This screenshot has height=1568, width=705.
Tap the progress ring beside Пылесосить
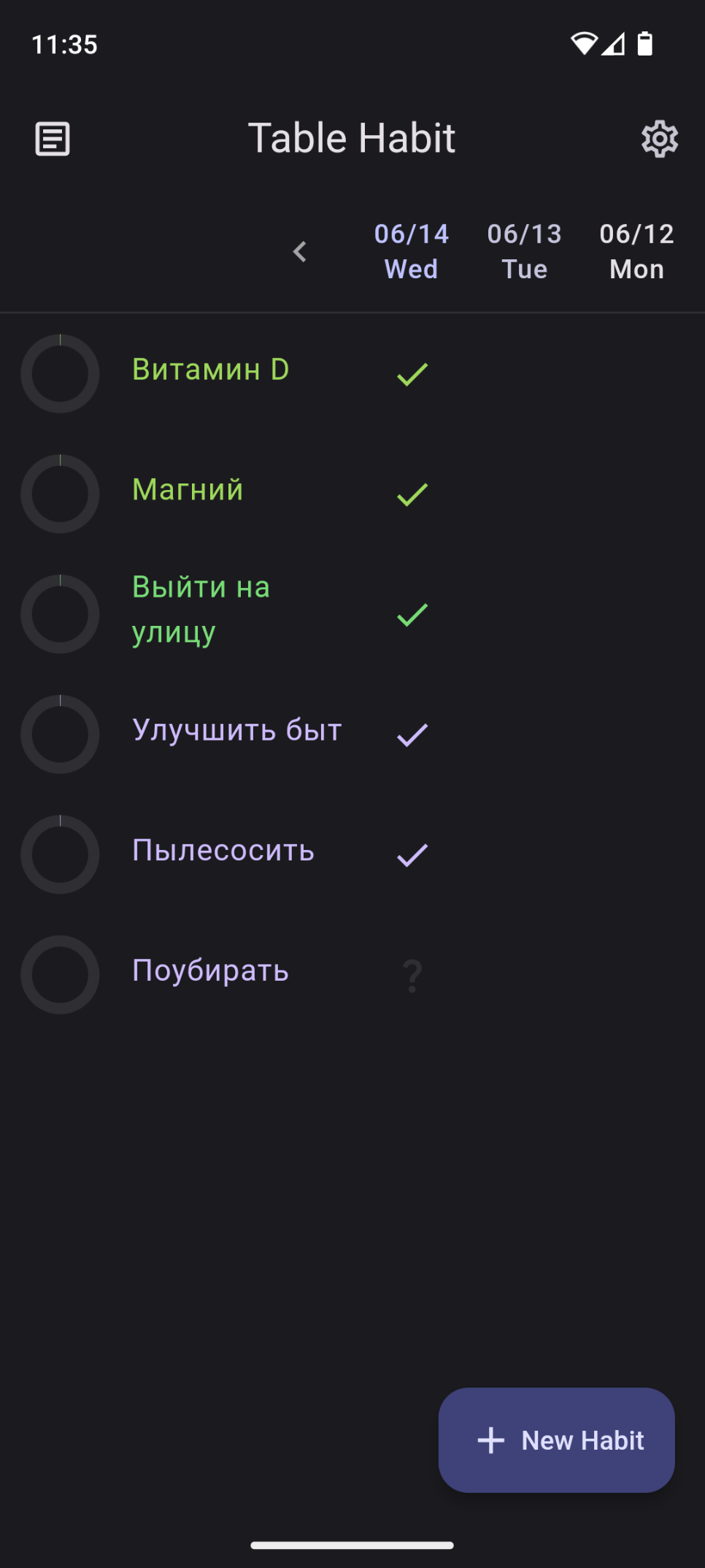click(60, 854)
